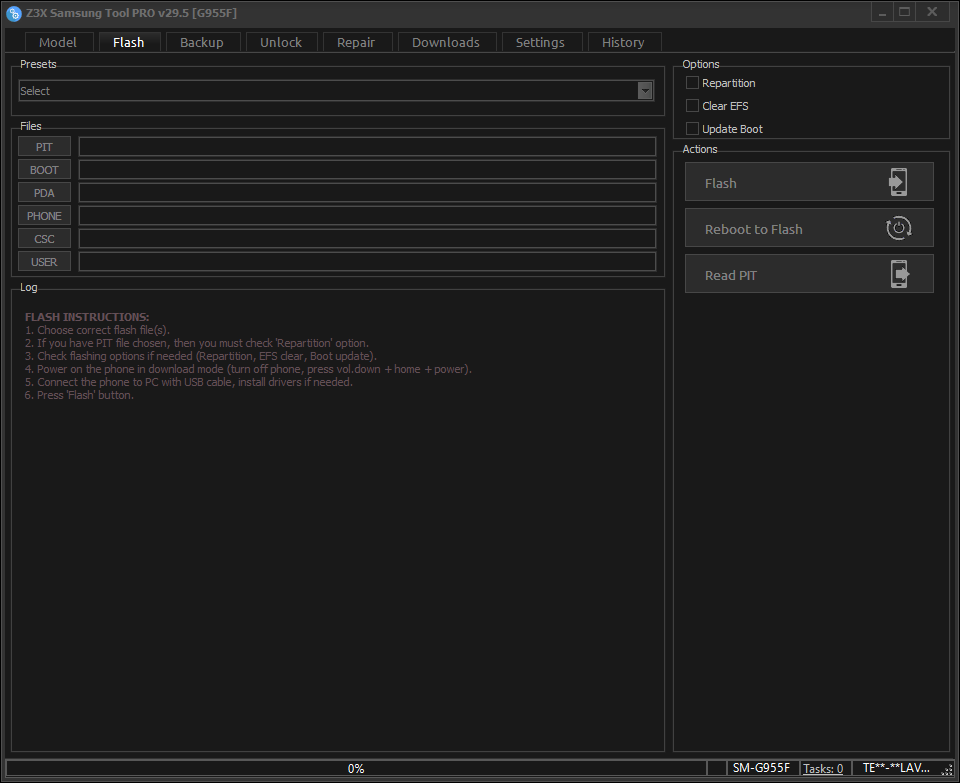960x783 pixels.
Task: Click the CSC file path field
Action: click(367, 239)
